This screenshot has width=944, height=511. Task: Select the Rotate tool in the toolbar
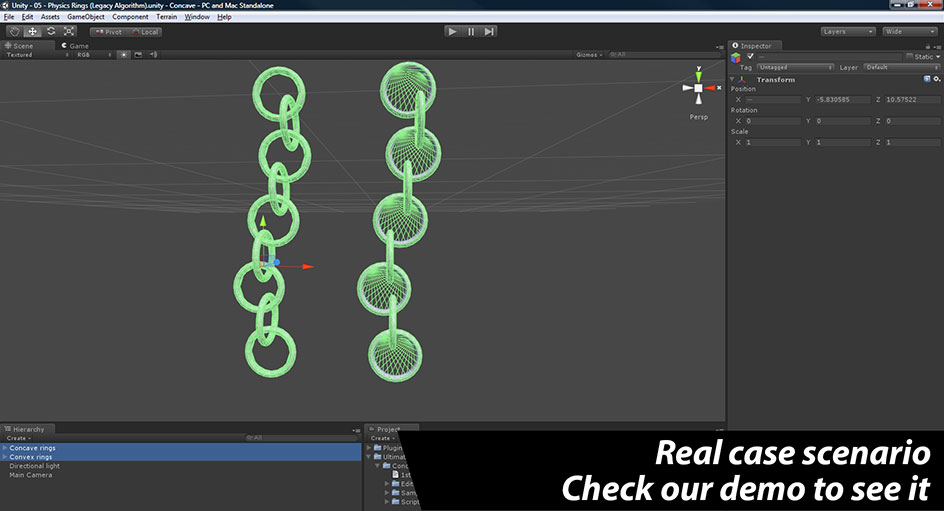51,31
